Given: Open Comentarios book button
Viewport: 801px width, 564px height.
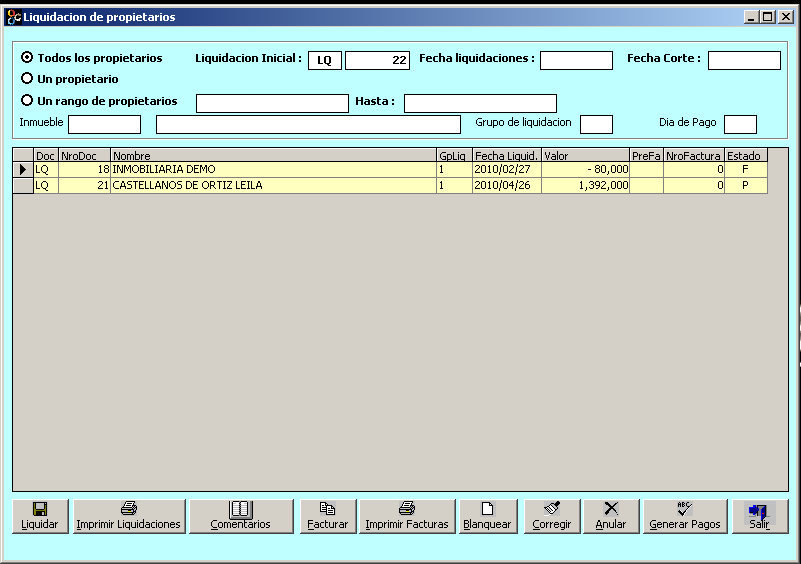Looking at the screenshot, I should pyautogui.click(x=242, y=516).
